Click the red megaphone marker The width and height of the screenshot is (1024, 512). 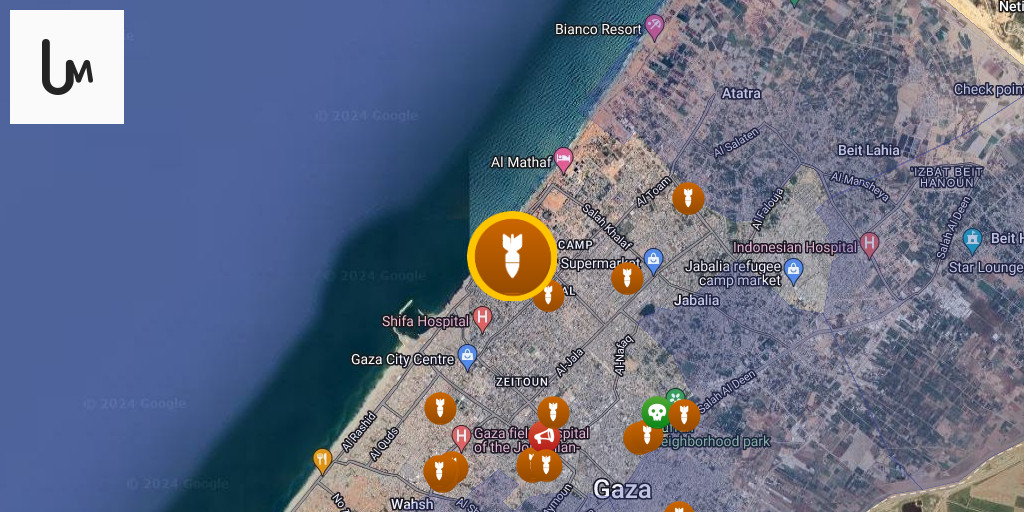point(544,437)
